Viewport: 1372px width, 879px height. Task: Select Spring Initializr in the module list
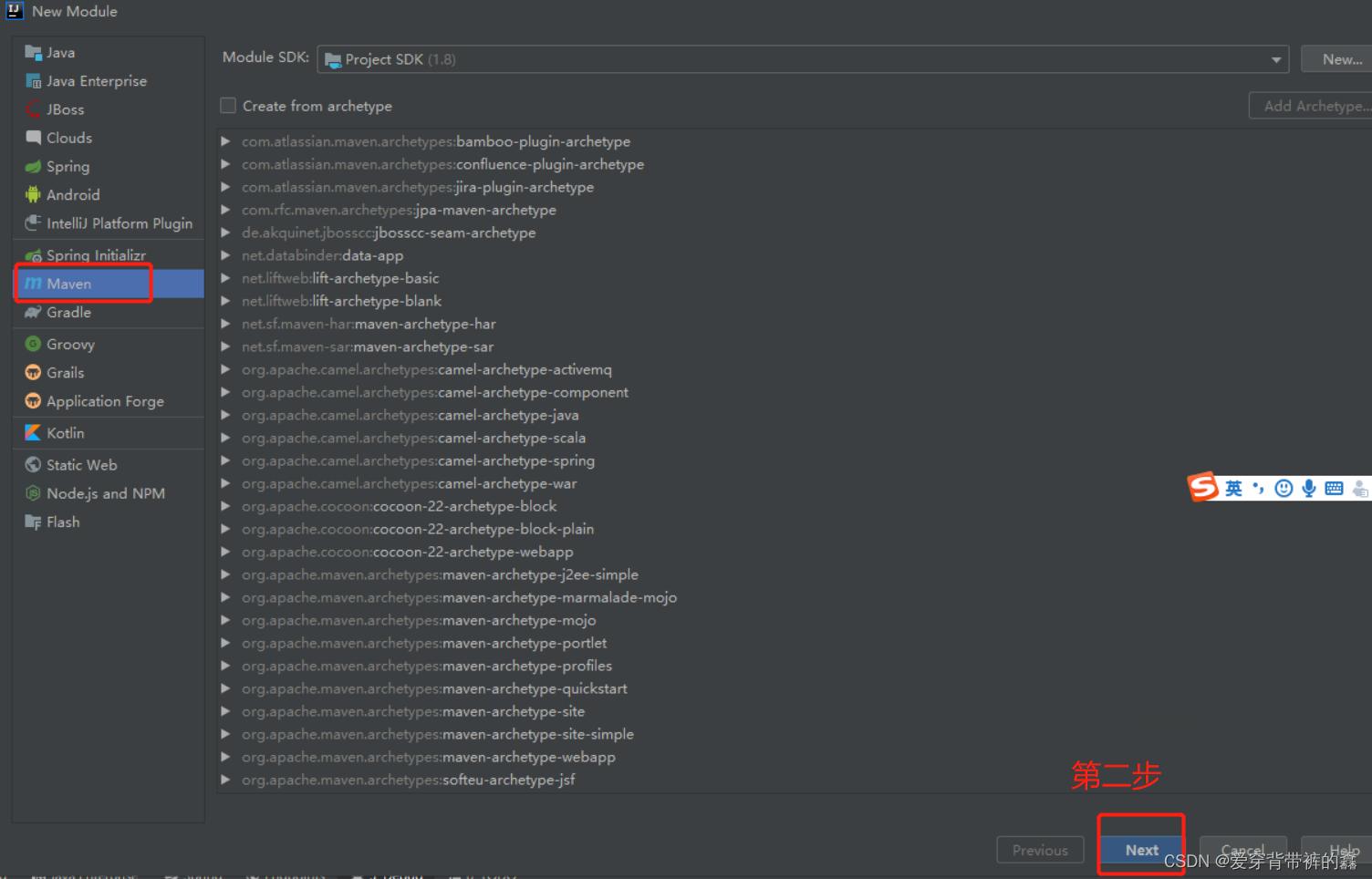[109, 255]
